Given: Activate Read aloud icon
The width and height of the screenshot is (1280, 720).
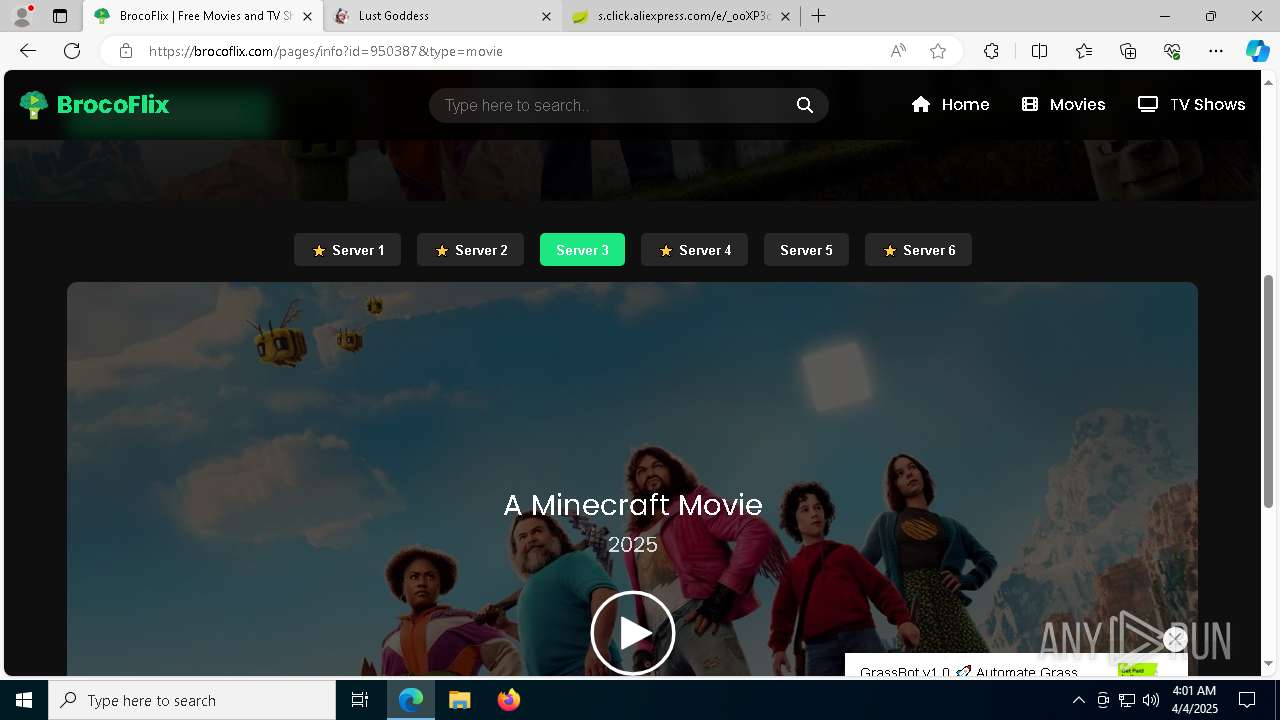Looking at the screenshot, I should pyautogui.click(x=898, y=51).
